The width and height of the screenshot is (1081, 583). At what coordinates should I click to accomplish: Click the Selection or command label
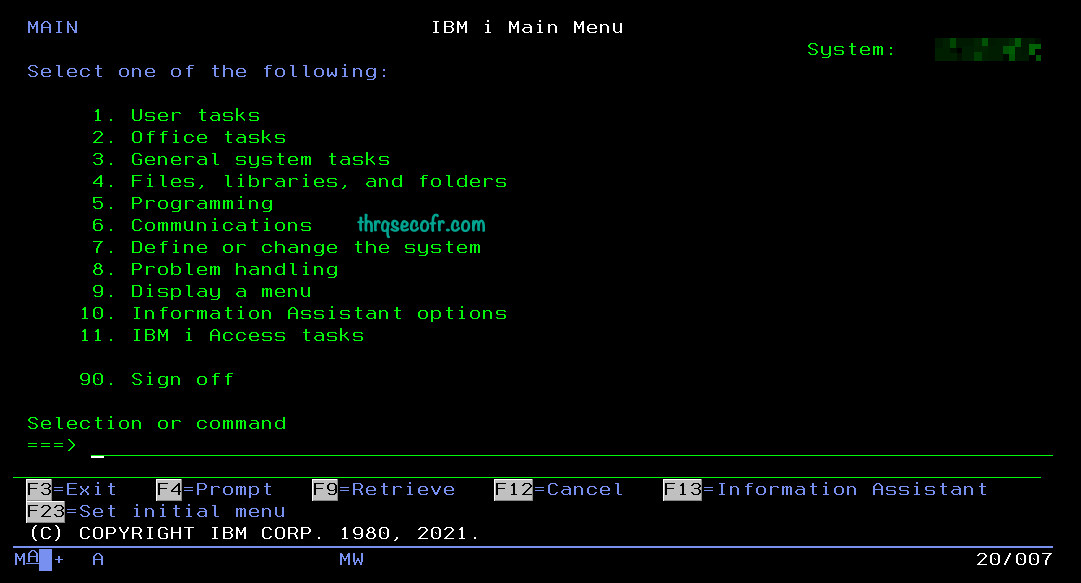point(156,423)
